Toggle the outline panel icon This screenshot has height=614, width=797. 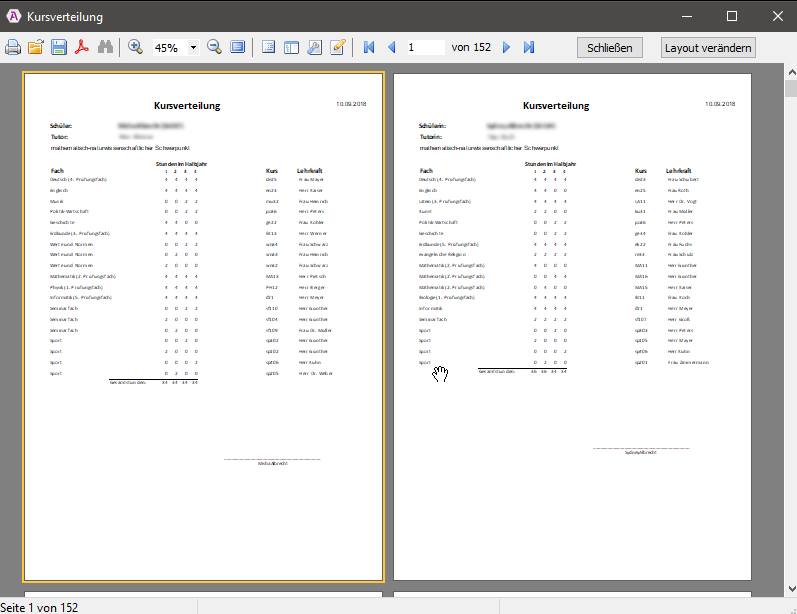268,47
